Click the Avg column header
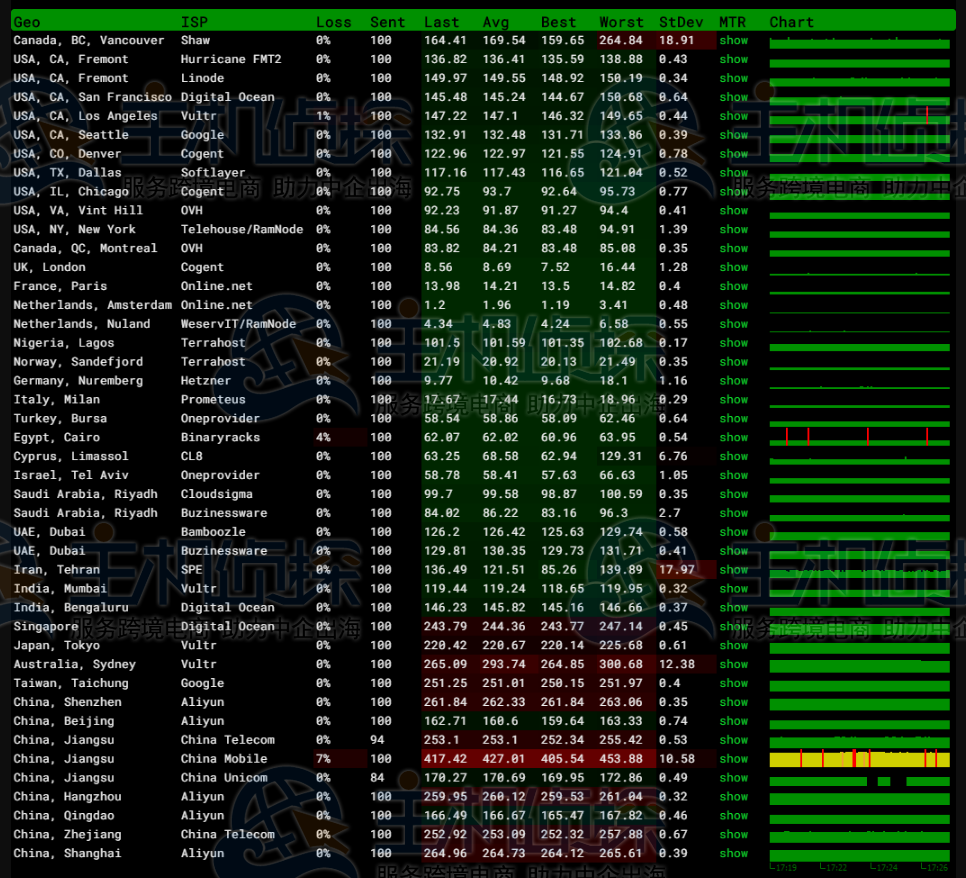 click(496, 22)
